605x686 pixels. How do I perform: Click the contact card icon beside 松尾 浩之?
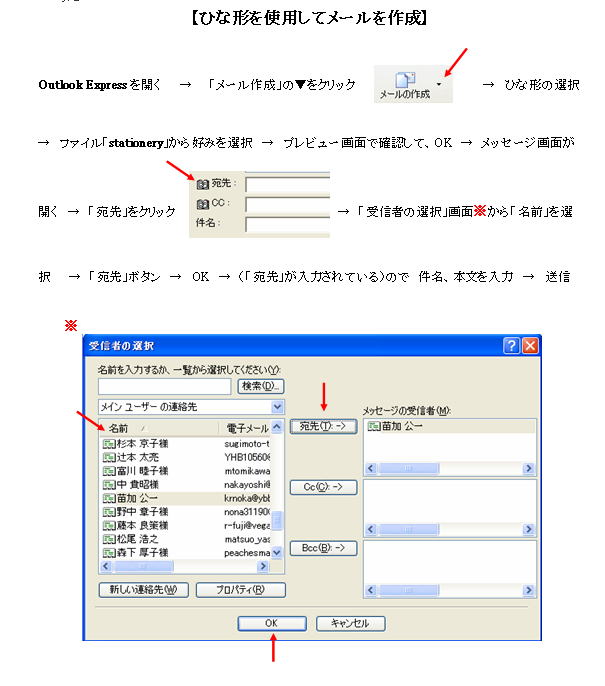tap(109, 539)
